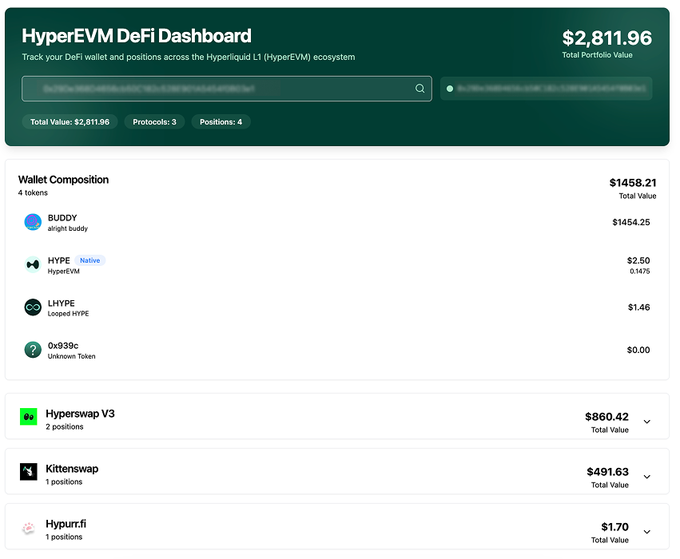Select the 0x939c unknown token name
This screenshot has width=680, height=559.
pyautogui.click(x=63, y=346)
